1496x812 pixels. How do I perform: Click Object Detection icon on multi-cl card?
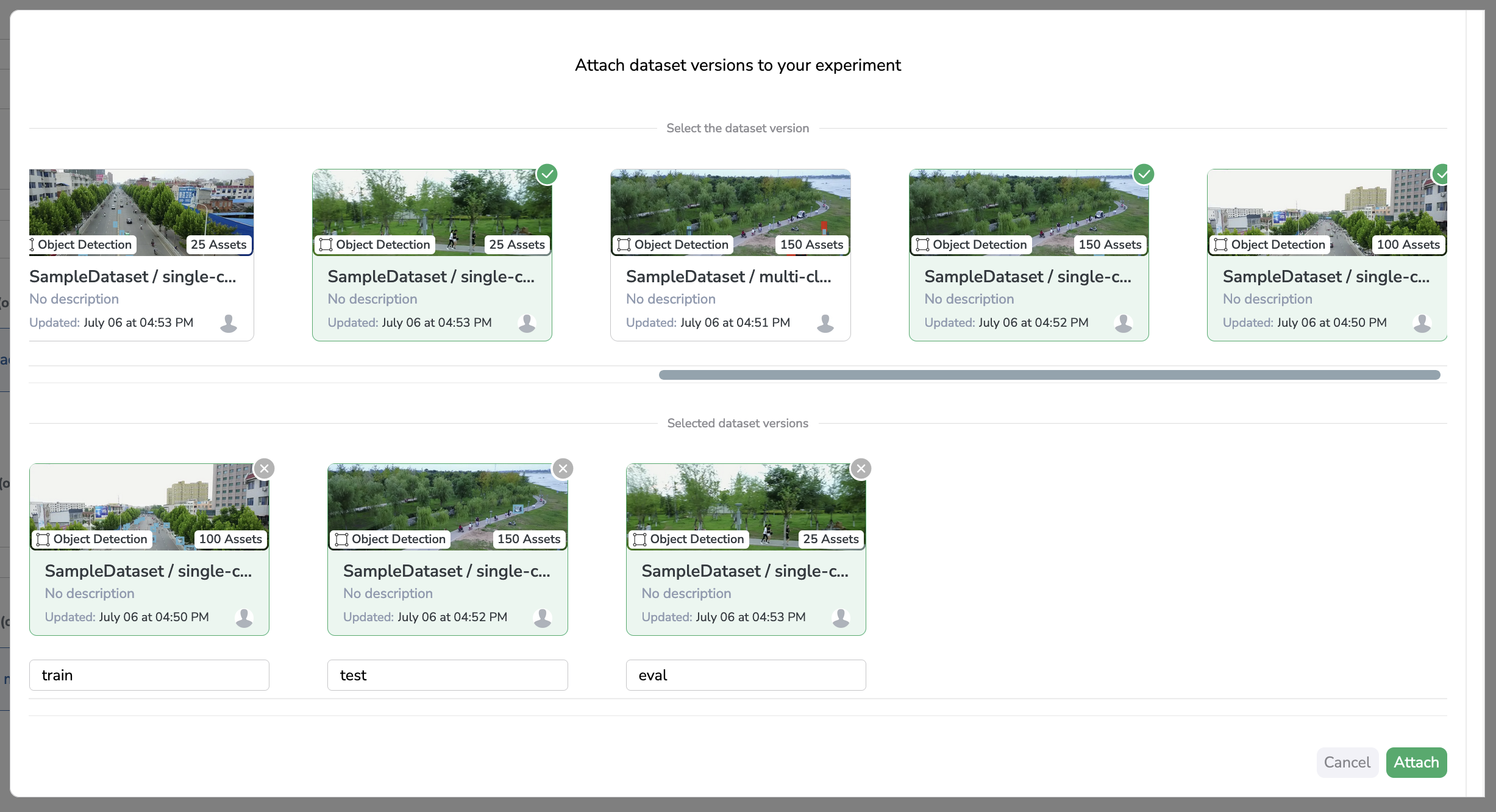pos(624,244)
